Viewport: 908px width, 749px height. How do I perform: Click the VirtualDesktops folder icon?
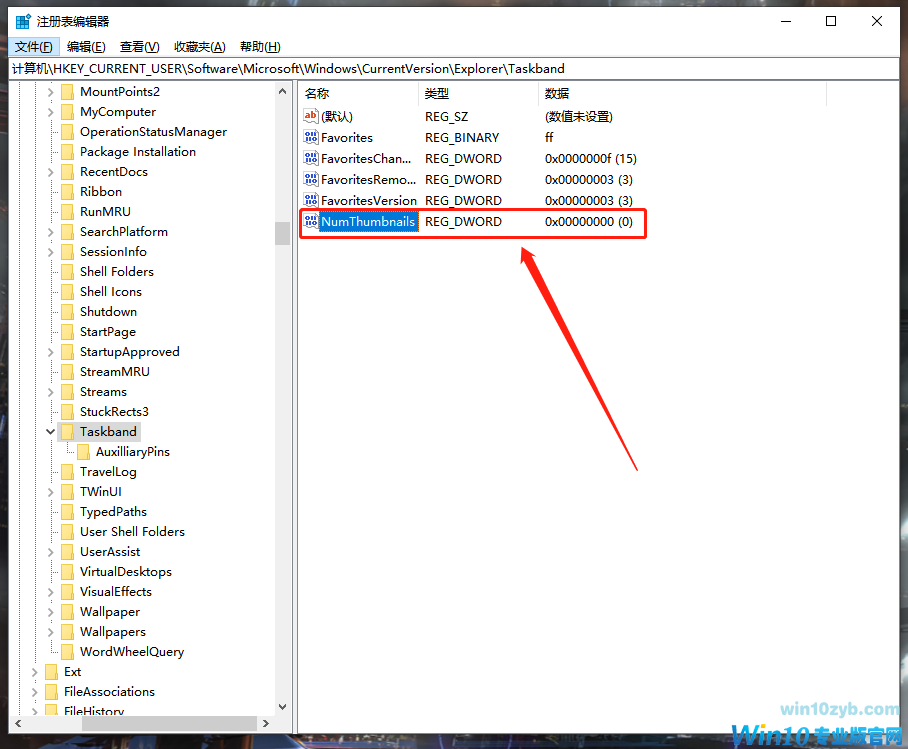[x=68, y=572]
